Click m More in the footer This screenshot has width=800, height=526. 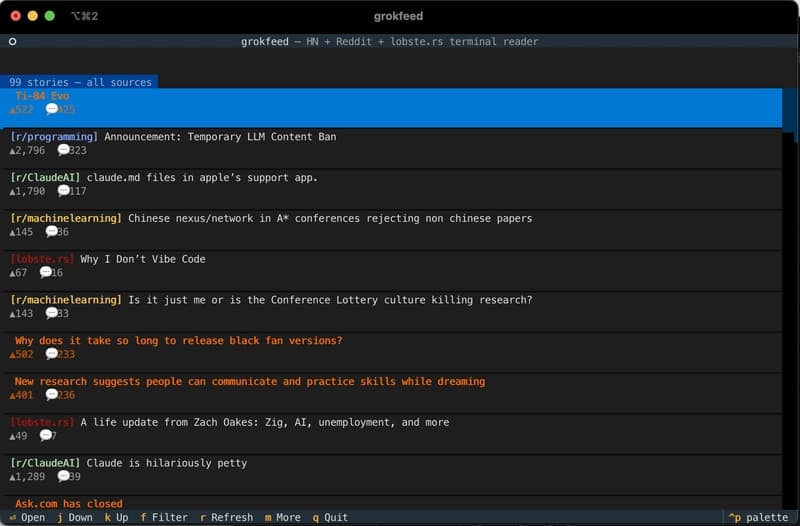point(283,517)
